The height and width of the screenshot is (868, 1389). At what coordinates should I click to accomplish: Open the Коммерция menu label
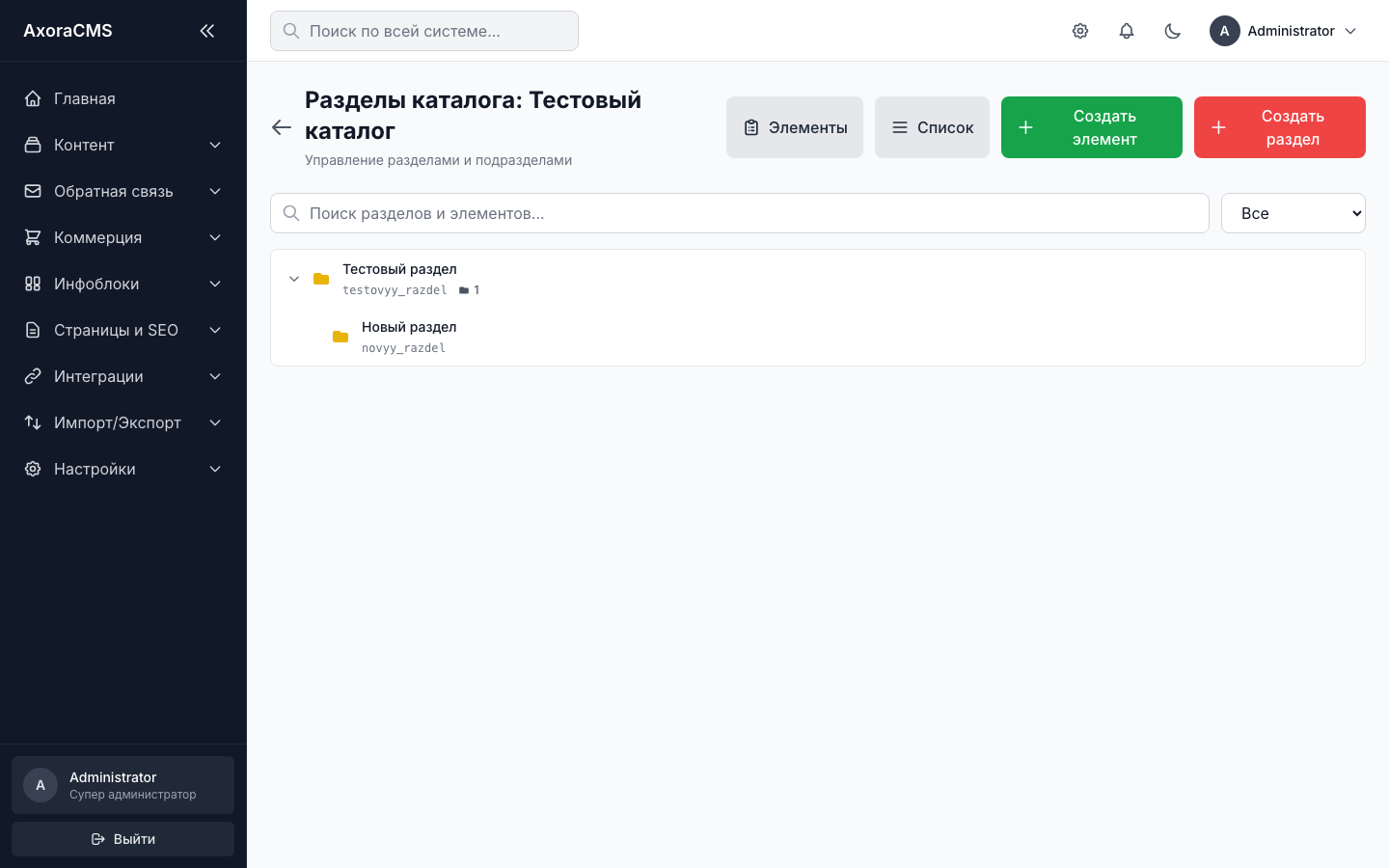click(x=97, y=237)
